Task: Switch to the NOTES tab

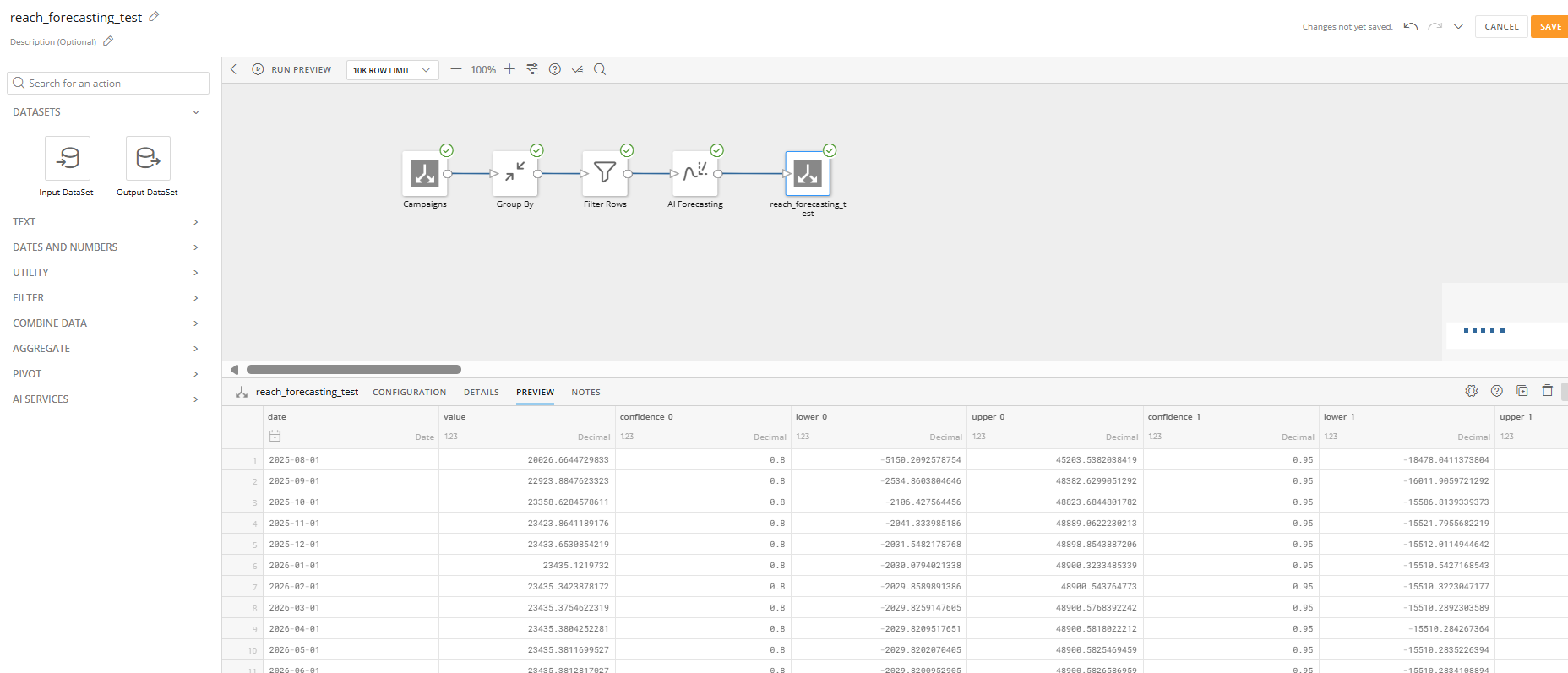Action: coord(585,393)
